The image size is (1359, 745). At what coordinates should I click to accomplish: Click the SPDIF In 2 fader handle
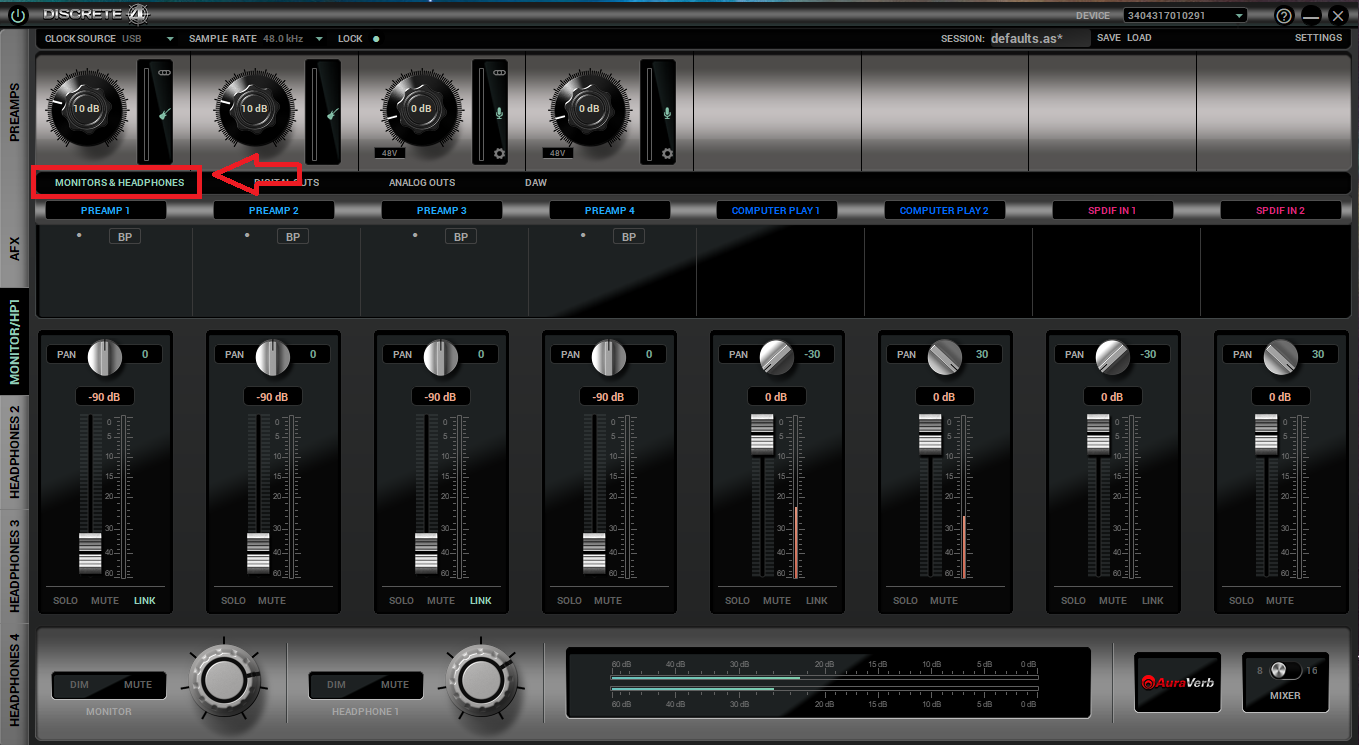[1266, 433]
